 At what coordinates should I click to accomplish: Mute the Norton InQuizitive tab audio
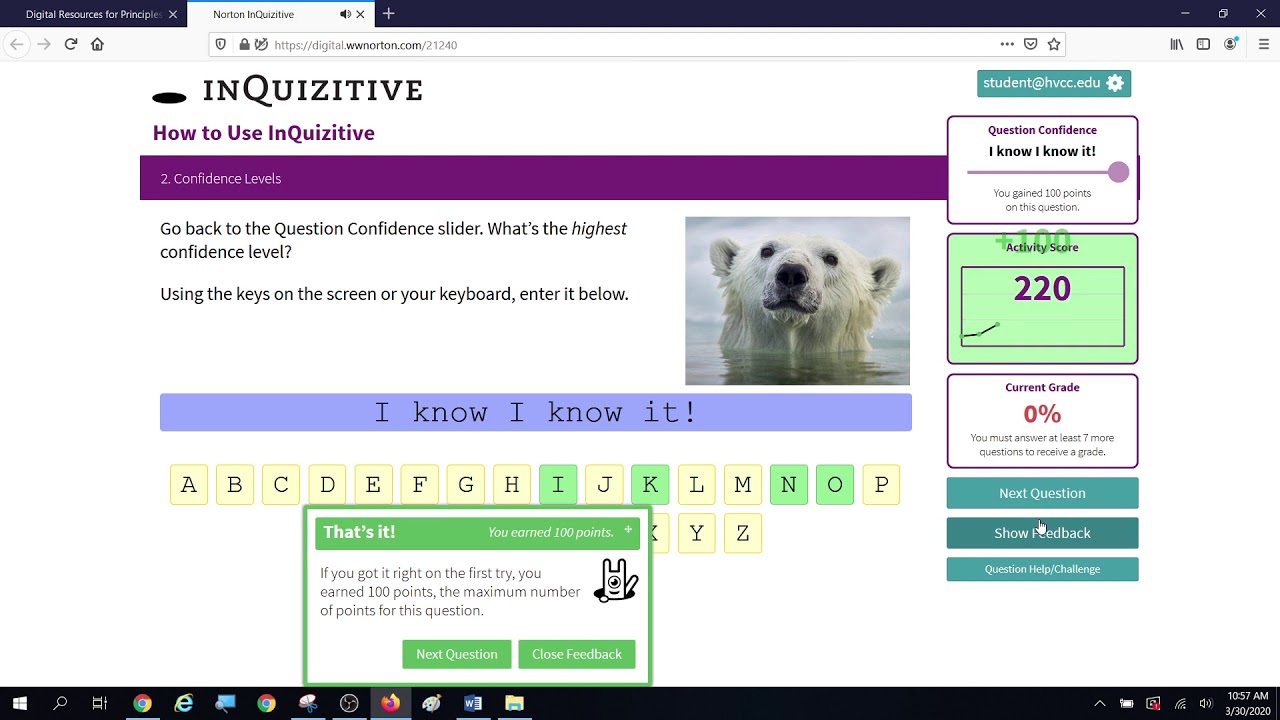pyautogui.click(x=345, y=14)
